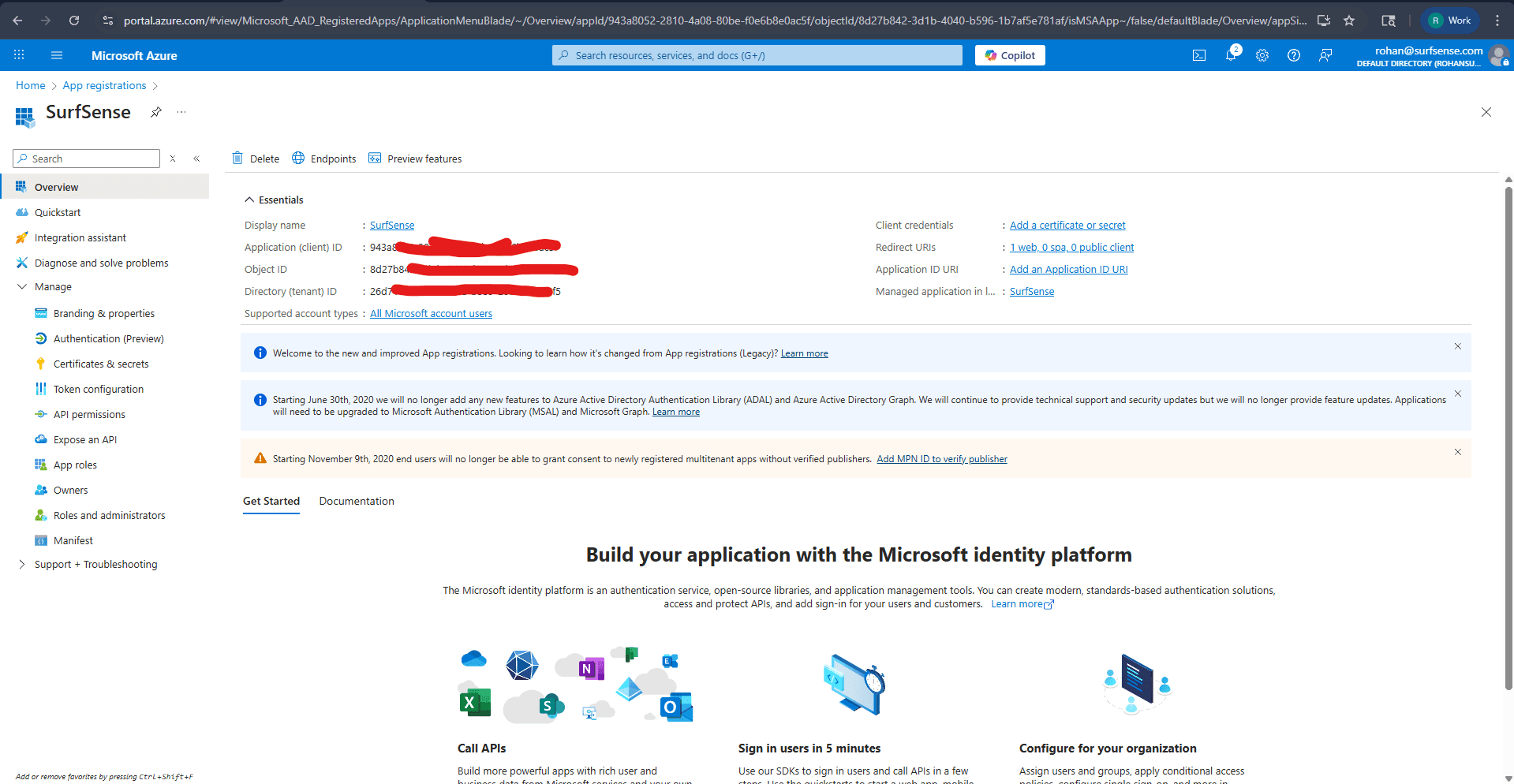Screen dimensions: 1514x784
Task: Click the sidebar search field
Action: pyautogui.click(x=87, y=159)
